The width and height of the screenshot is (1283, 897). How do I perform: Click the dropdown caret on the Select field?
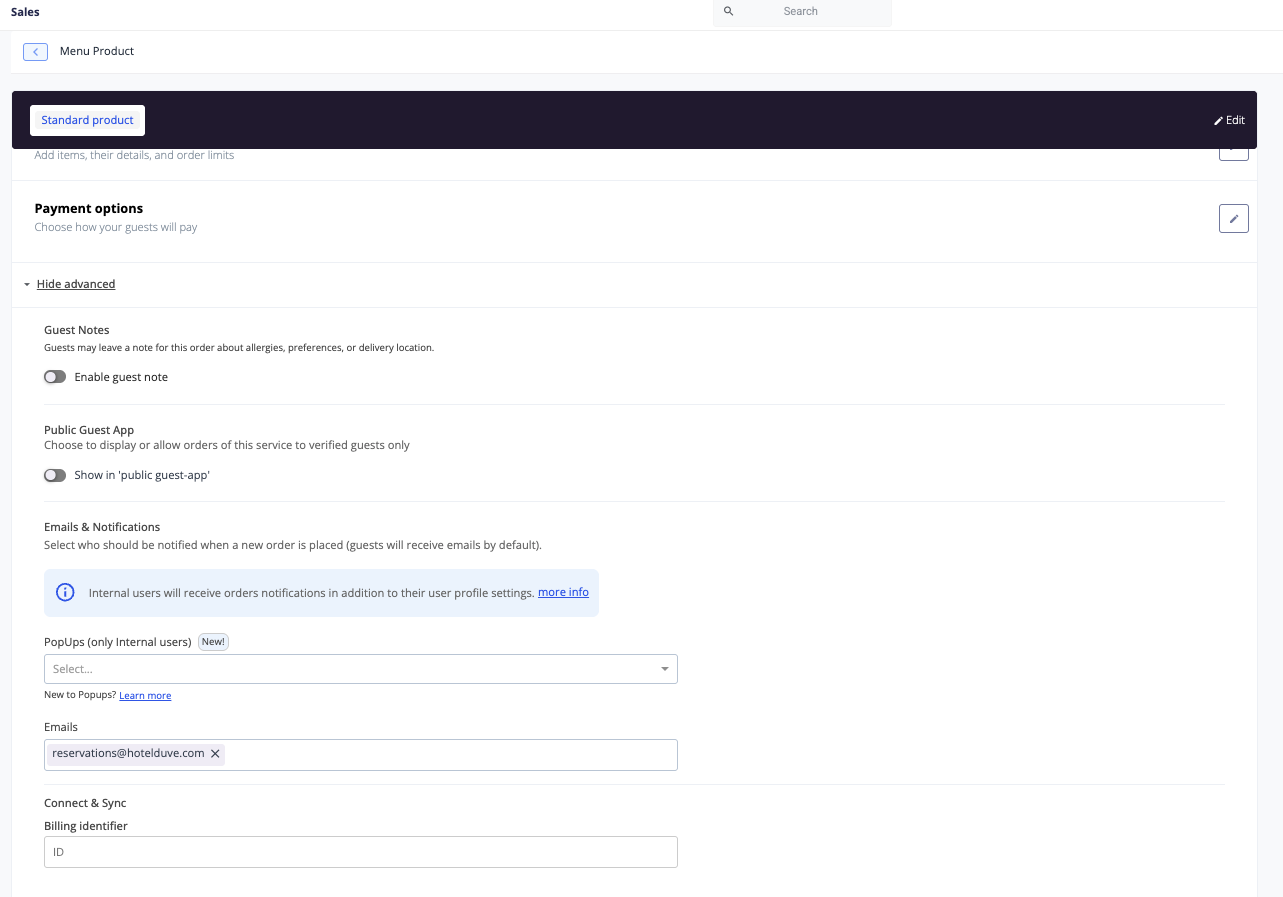click(664, 668)
